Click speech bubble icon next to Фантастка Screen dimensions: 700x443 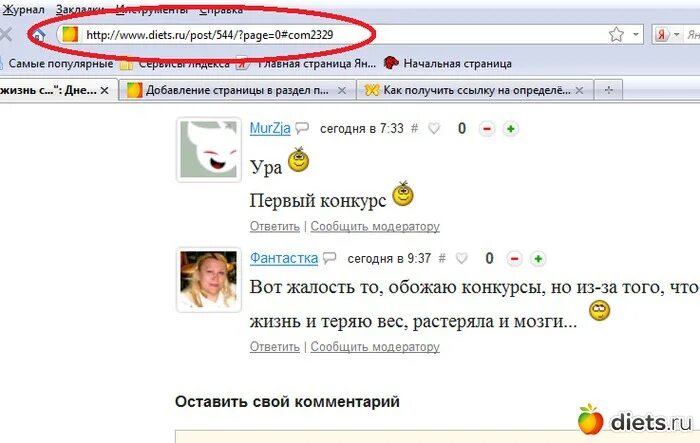[x=329, y=258]
